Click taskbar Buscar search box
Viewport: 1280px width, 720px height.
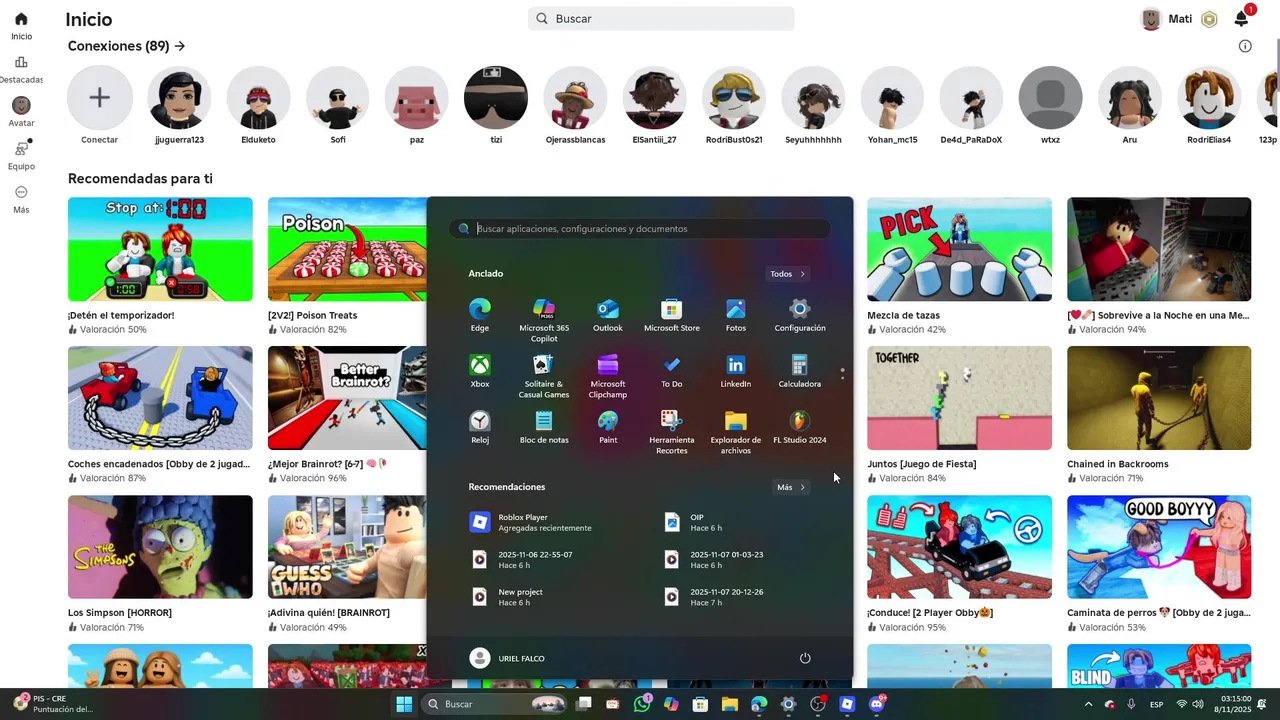[x=493, y=704]
